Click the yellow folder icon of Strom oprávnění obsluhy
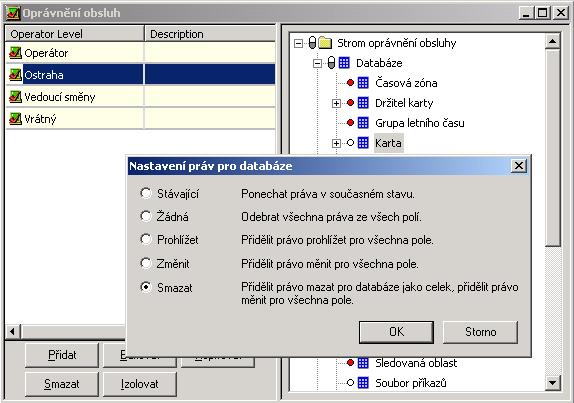 pyautogui.click(x=325, y=43)
